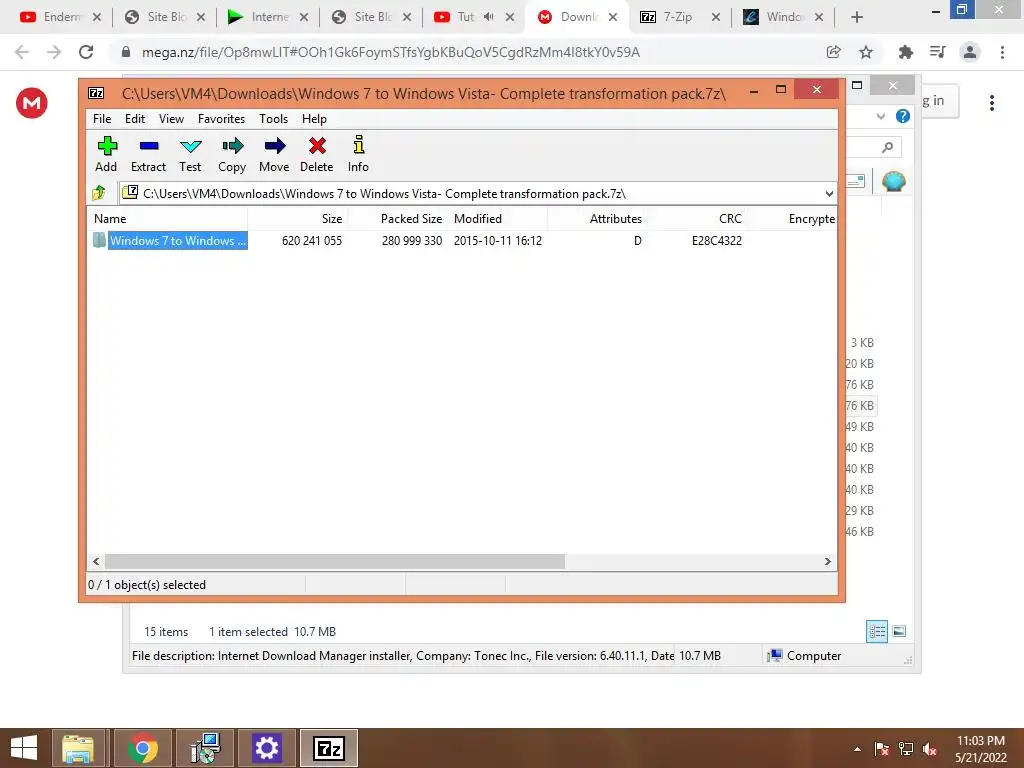The width and height of the screenshot is (1024, 768).
Task: Share this page from the address bar
Action: (x=833, y=52)
